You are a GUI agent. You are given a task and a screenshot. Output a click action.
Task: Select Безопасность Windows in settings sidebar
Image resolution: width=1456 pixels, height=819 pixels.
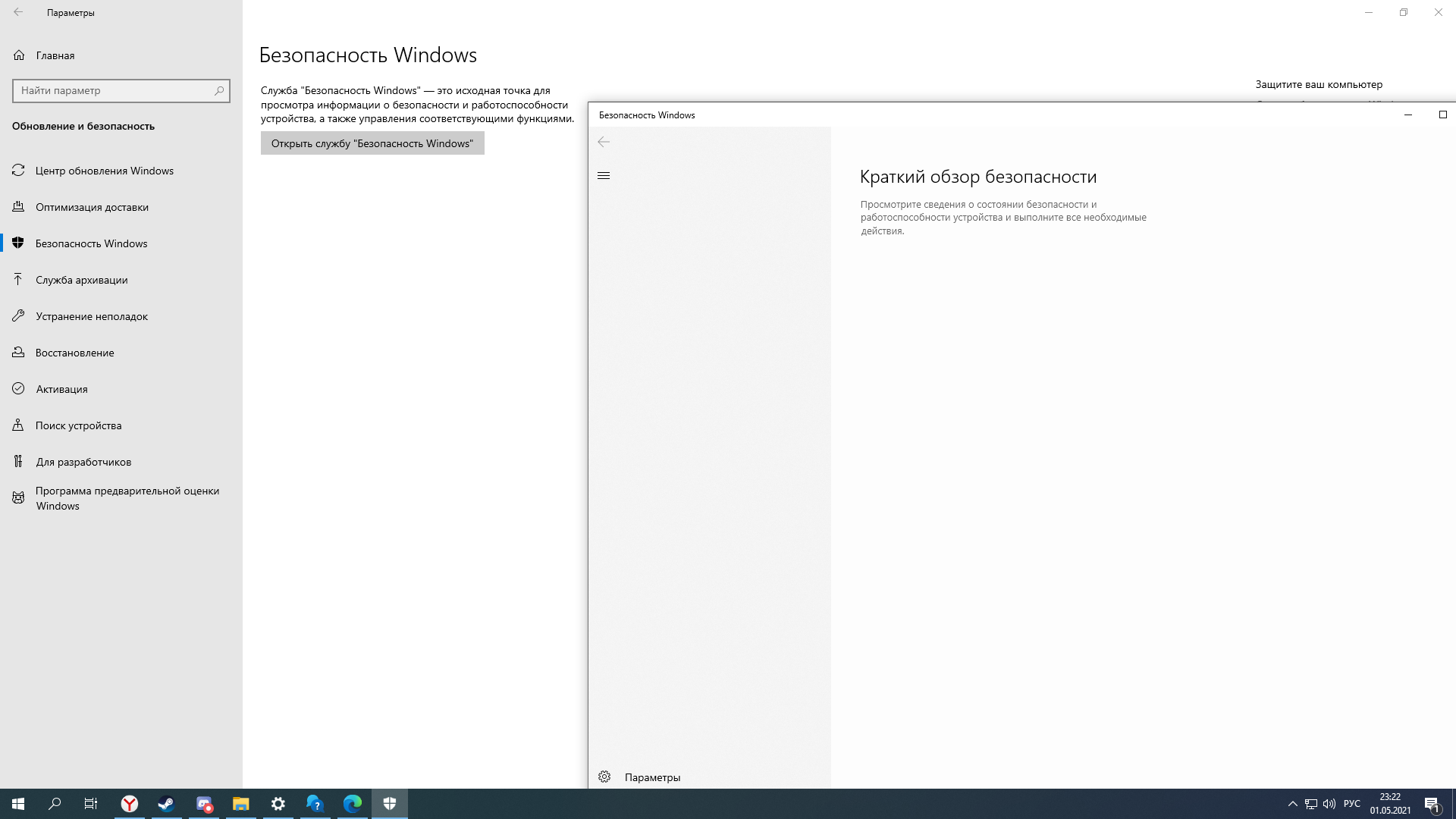click(121, 243)
